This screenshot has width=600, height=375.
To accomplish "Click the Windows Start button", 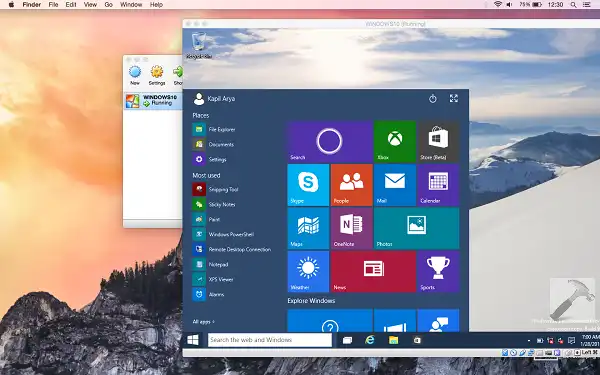I will click(193, 340).
